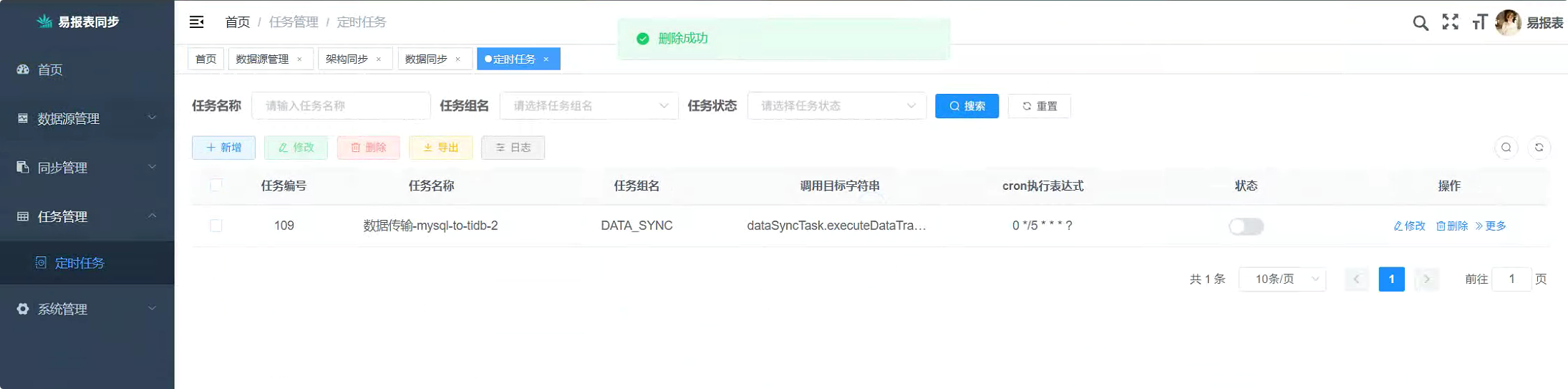Close the 数据源管理 tab
The height and width of the screenshot is (389, 1568).
[299, 59]
